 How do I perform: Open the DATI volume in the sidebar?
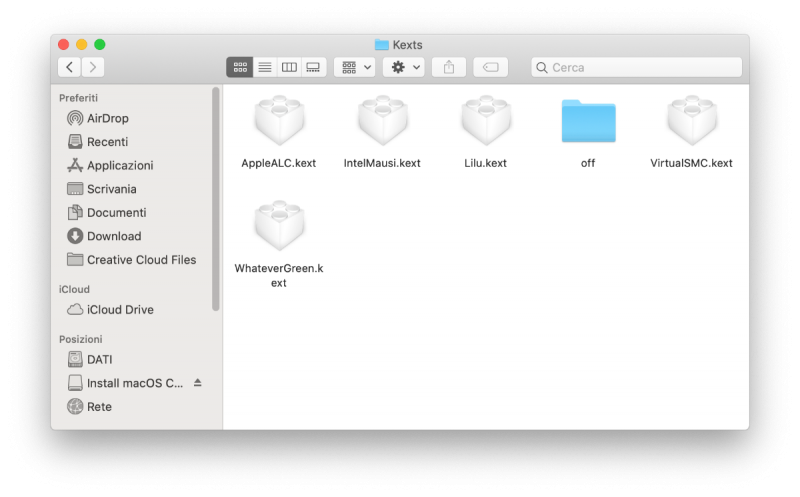coord(135,360)
